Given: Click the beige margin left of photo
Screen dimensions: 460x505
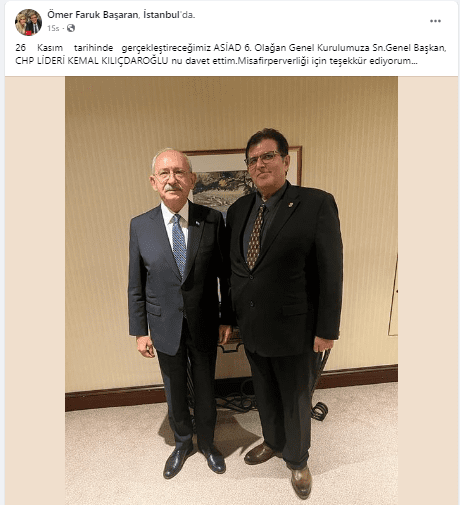Looking at the screenshot, I should coord(35,290).
